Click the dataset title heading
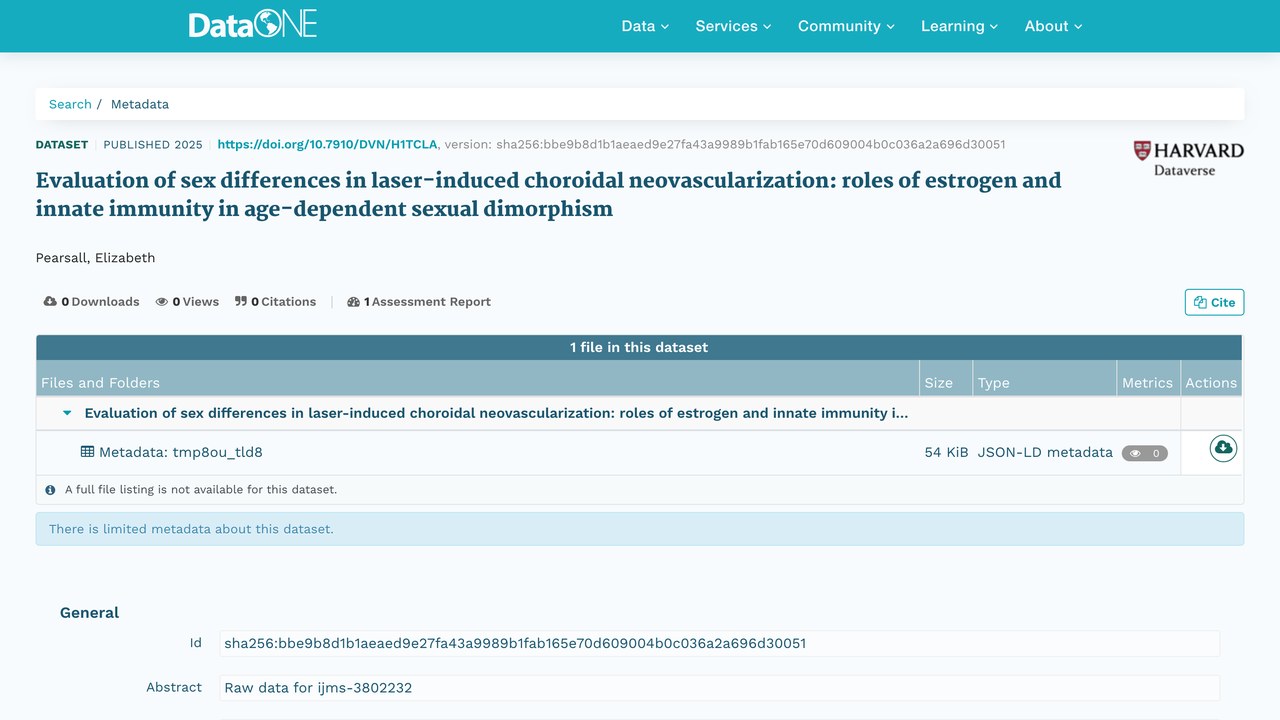Viewport: 1280px width, 720px height. 549,195
